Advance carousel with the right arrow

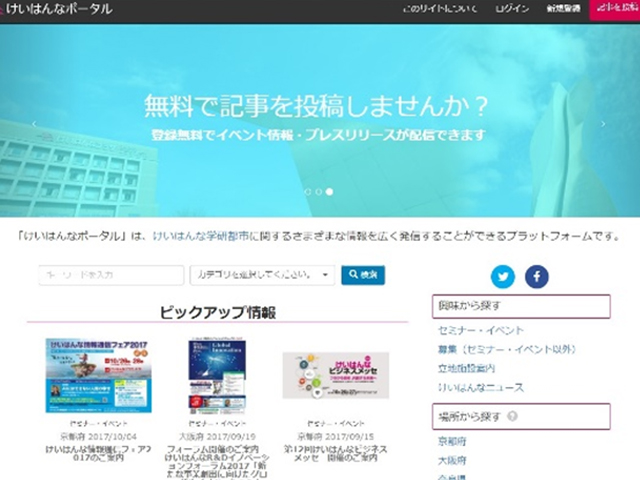coord(603,124)
